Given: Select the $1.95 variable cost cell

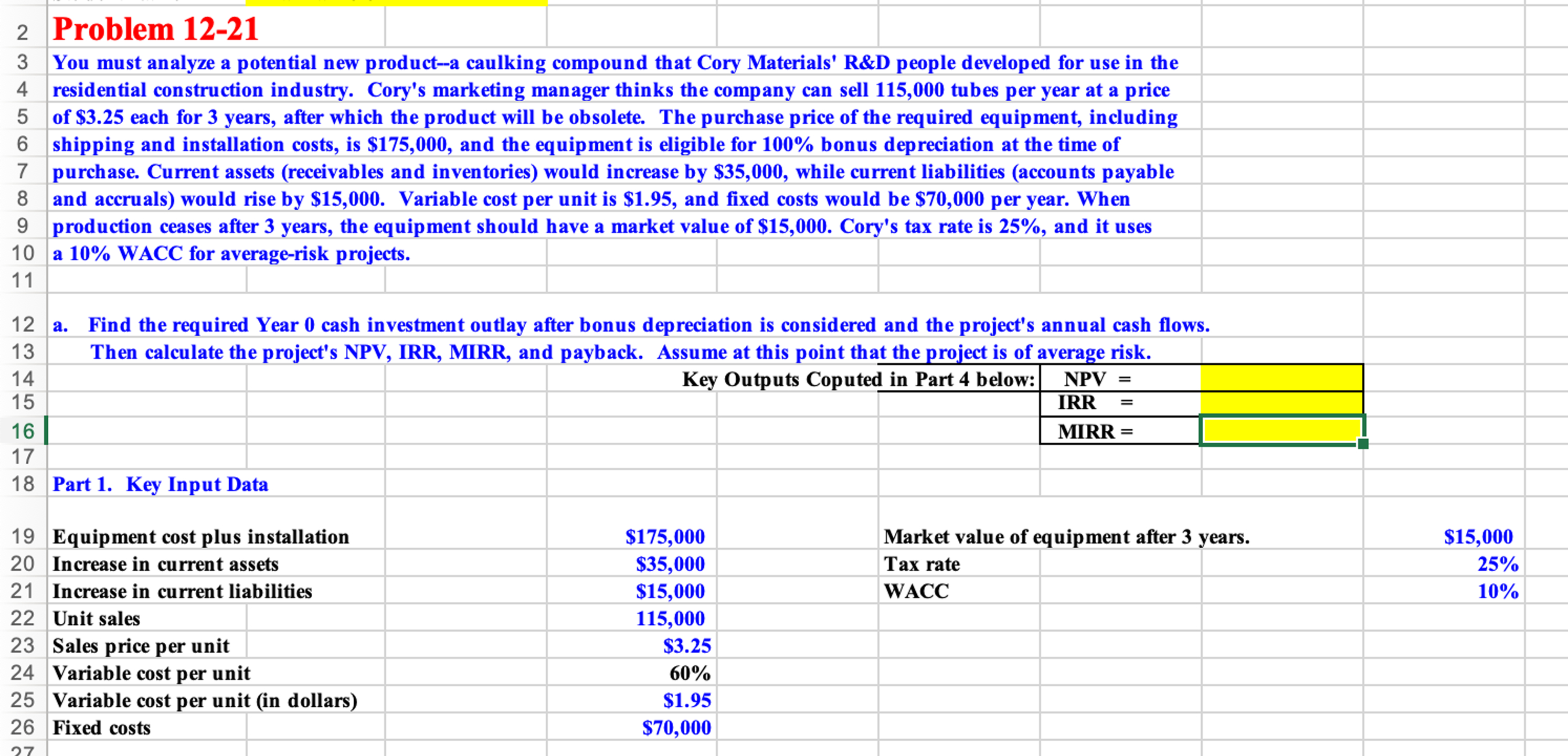Looking at the screenshot, I should point(686,700).
